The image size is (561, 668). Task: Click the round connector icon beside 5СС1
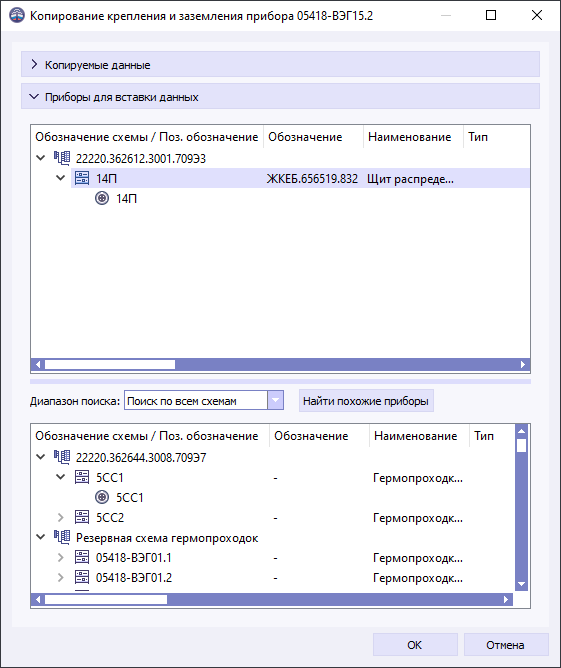(102, 497)
